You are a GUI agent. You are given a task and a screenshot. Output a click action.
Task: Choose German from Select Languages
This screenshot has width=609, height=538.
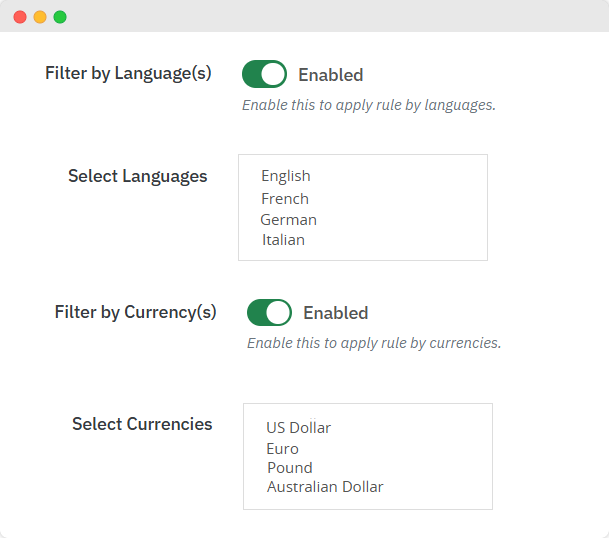pos(288,220)
